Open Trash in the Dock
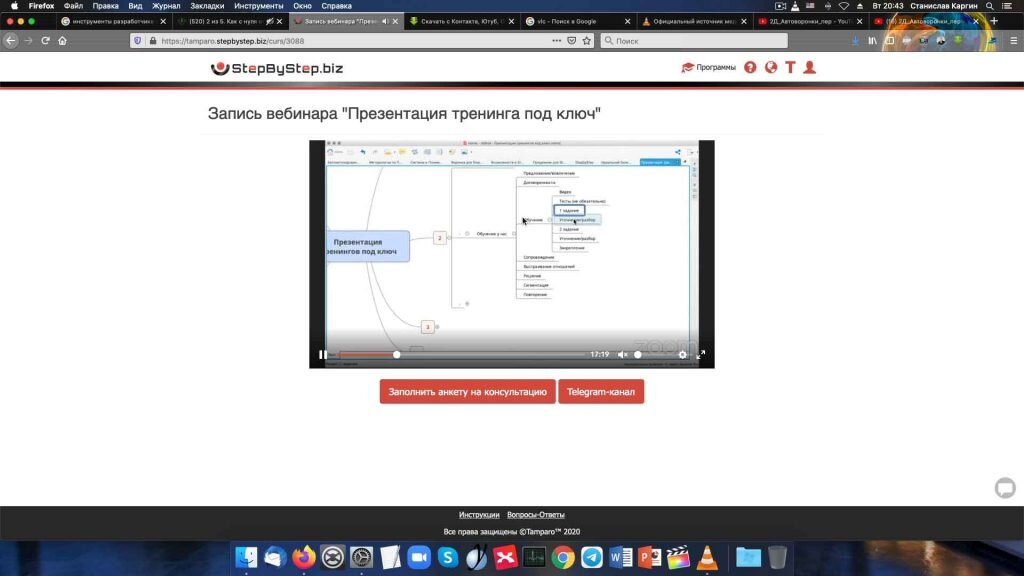The width and height of the screenshot is (1024, 576). point(777,557)
